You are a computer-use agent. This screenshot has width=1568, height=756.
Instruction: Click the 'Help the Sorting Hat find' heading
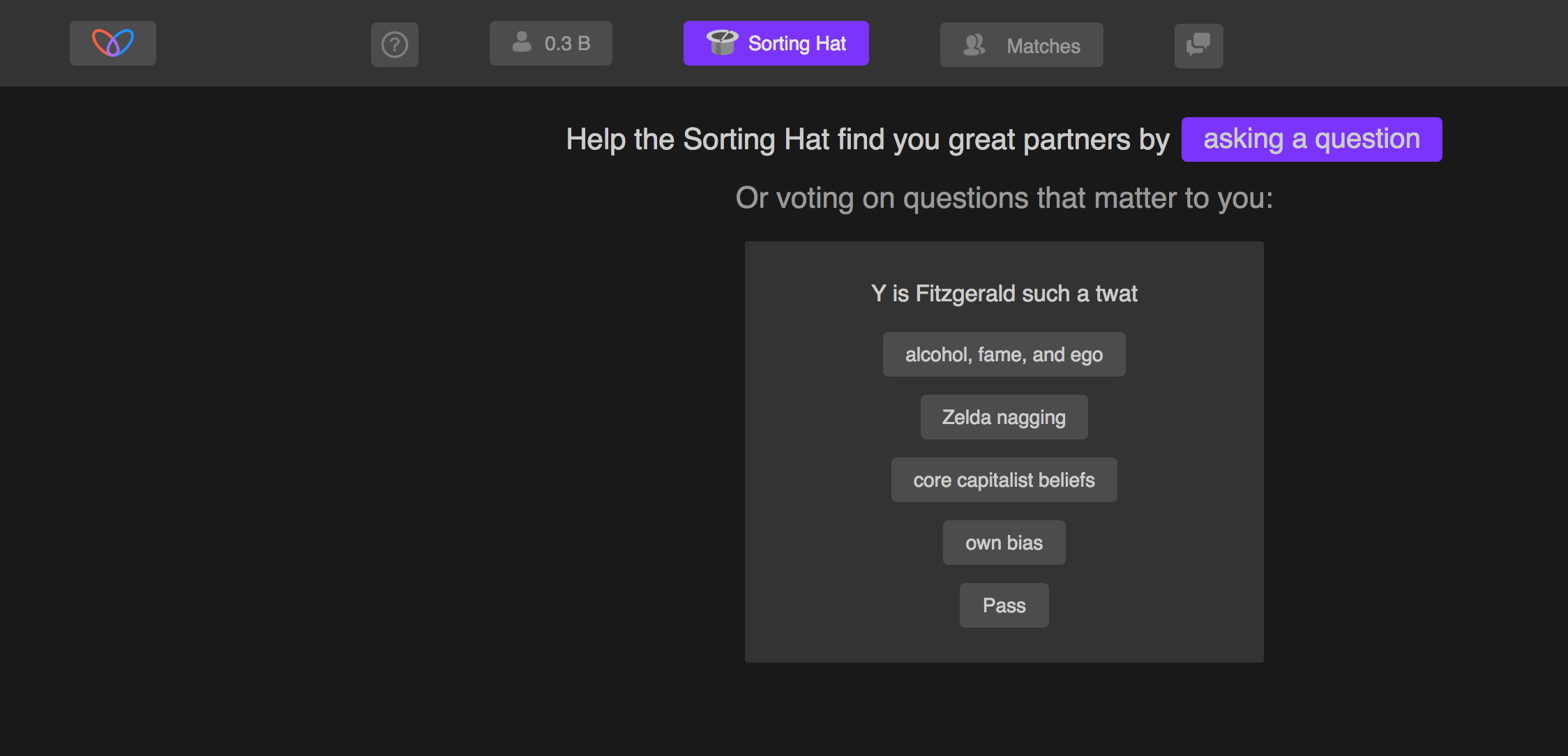coord(867,139)
